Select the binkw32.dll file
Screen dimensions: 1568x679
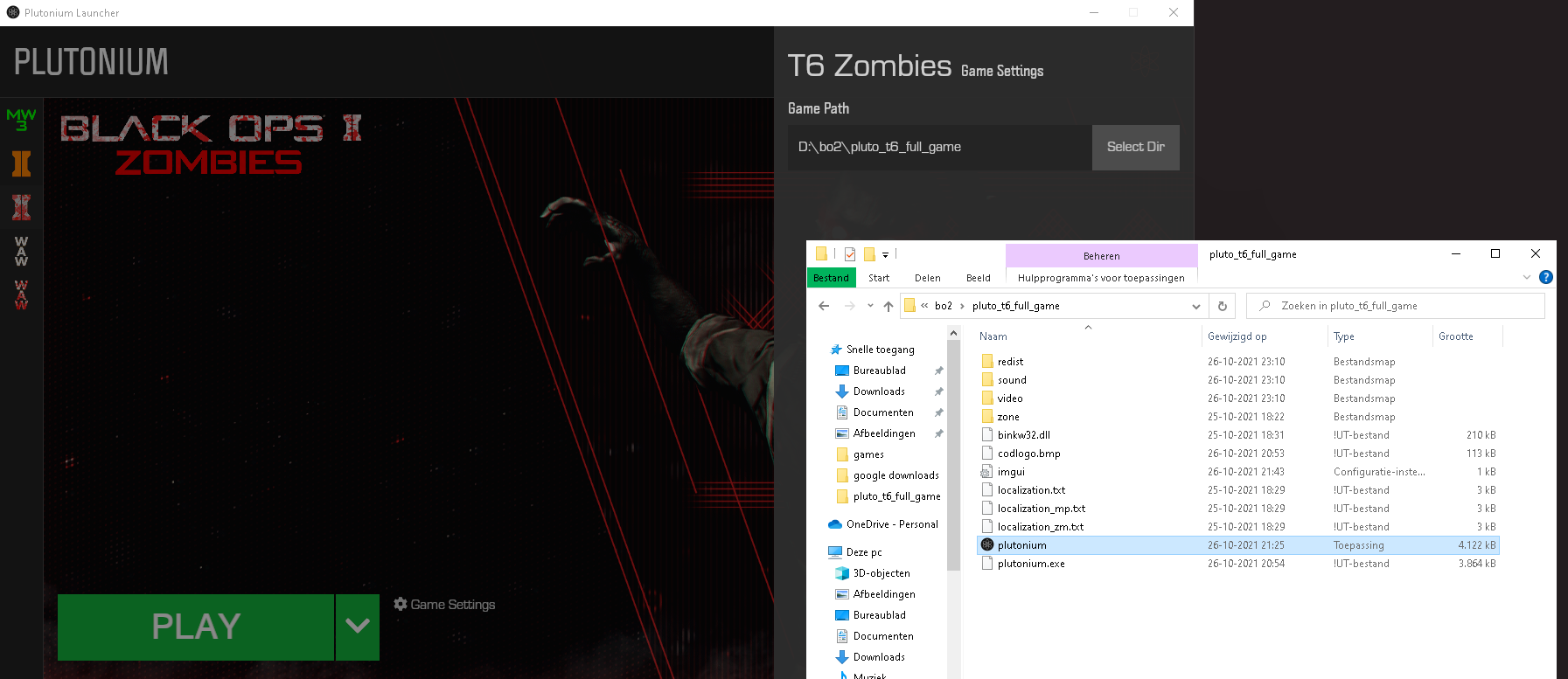1237,435
